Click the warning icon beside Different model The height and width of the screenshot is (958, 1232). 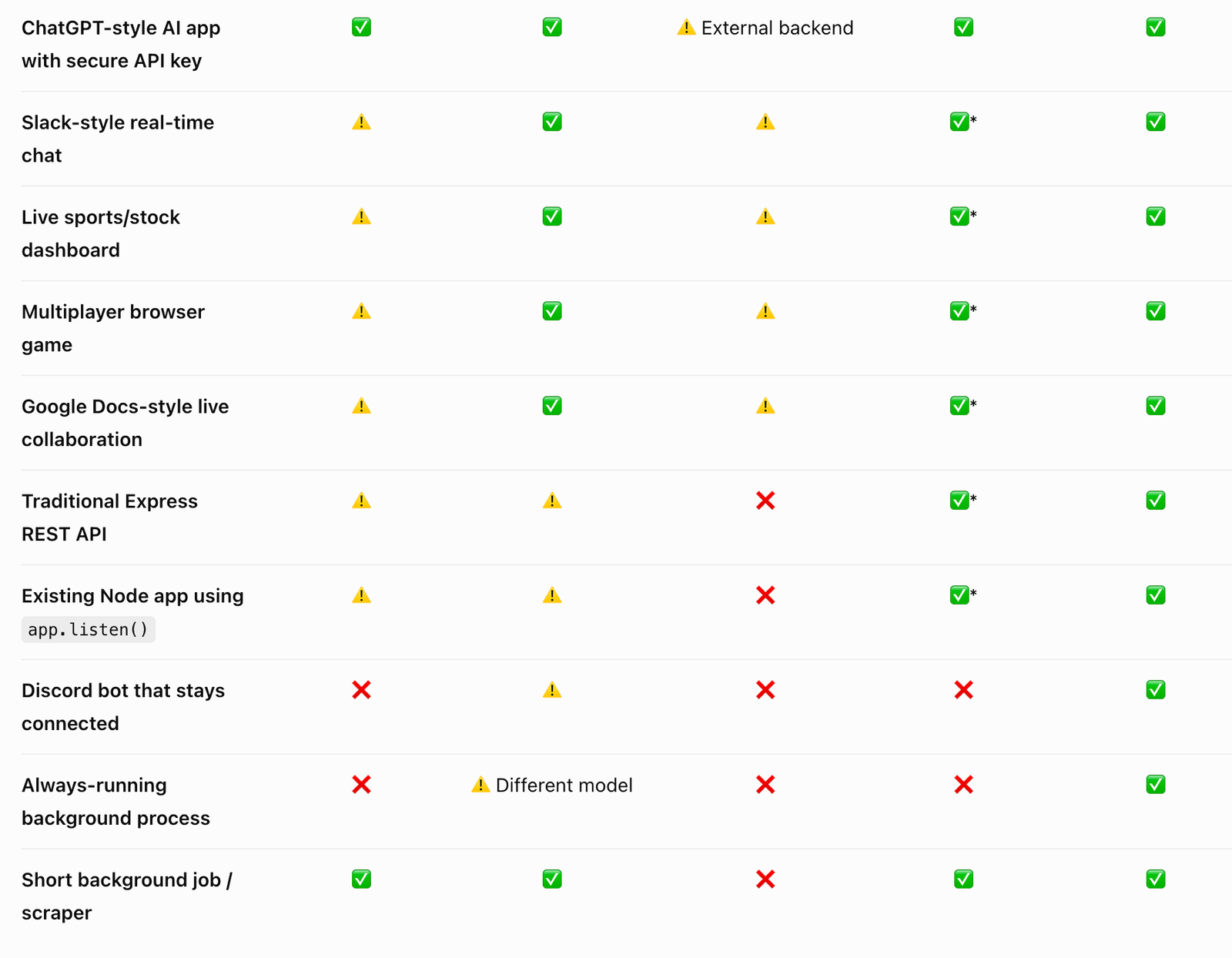pos(480,785)
